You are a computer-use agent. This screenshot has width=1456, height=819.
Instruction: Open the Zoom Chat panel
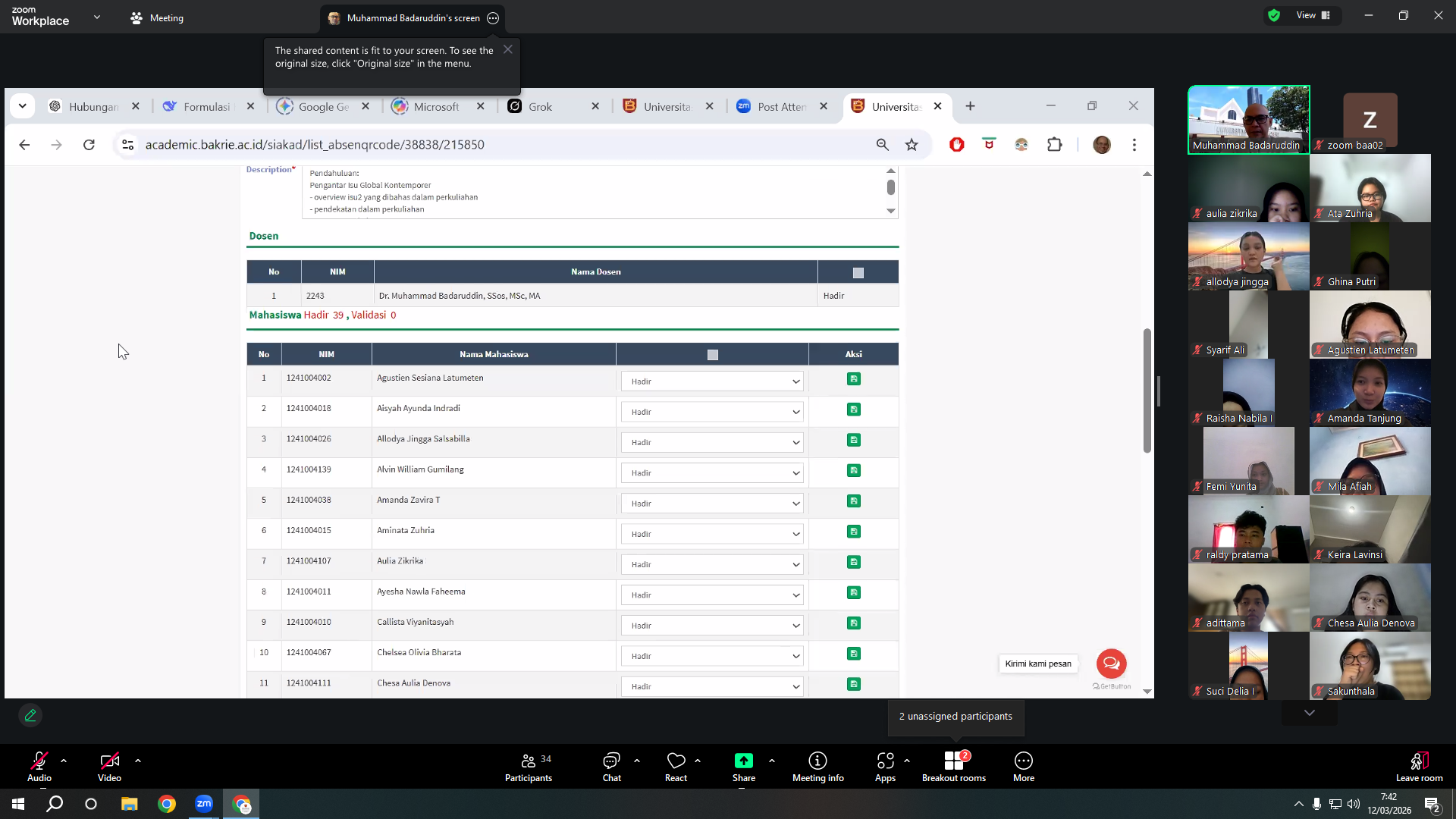(611, 767)
